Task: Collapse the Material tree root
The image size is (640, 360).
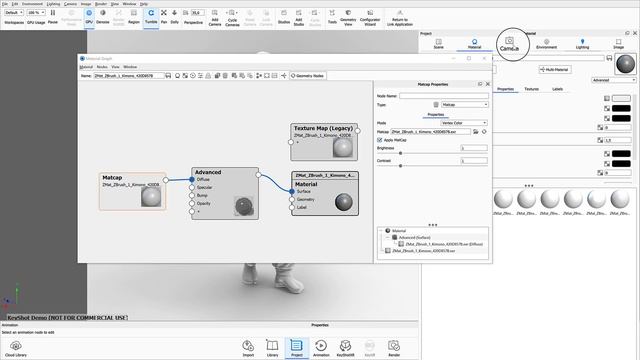Action: point(381,231)
